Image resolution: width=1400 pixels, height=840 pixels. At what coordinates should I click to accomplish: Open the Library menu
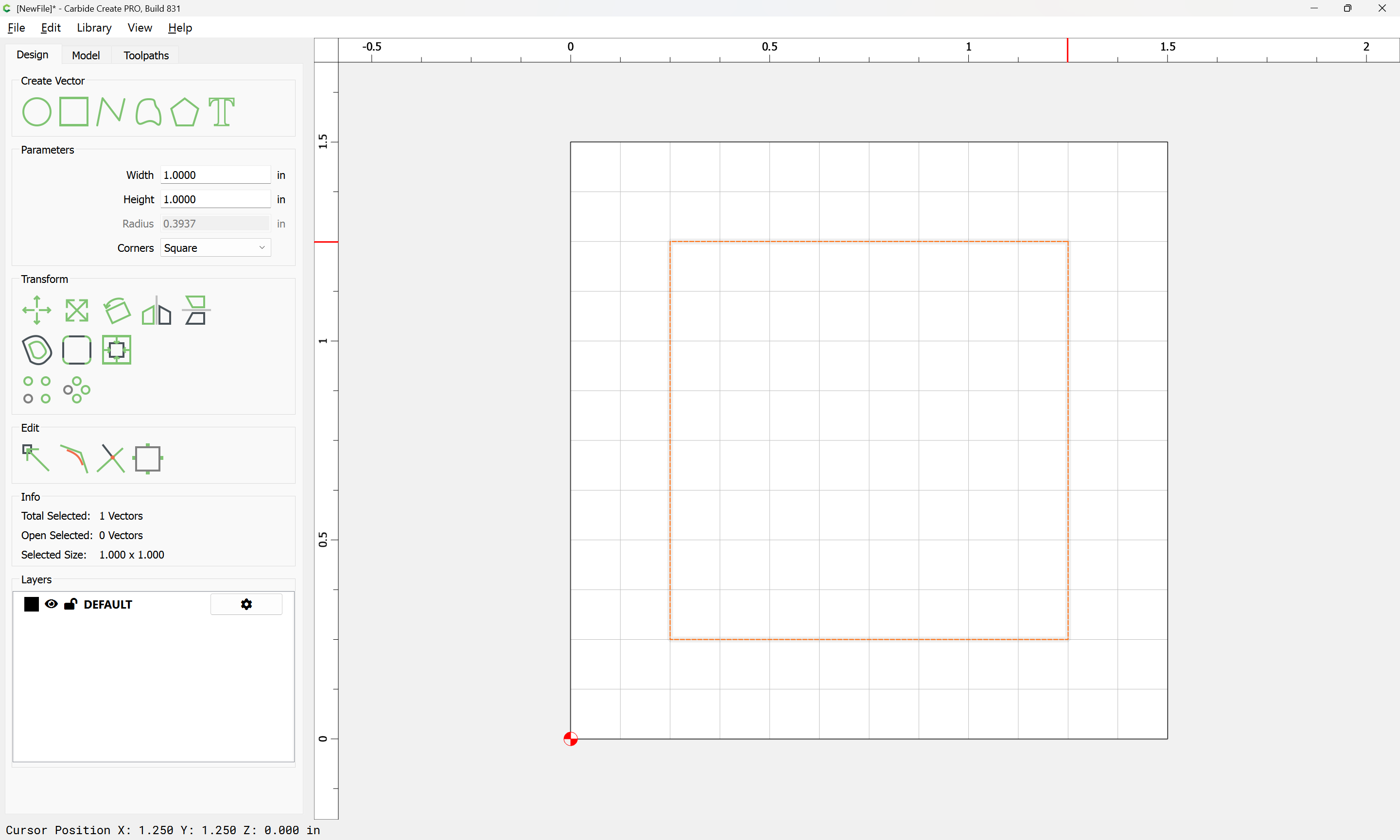(94, 28)
